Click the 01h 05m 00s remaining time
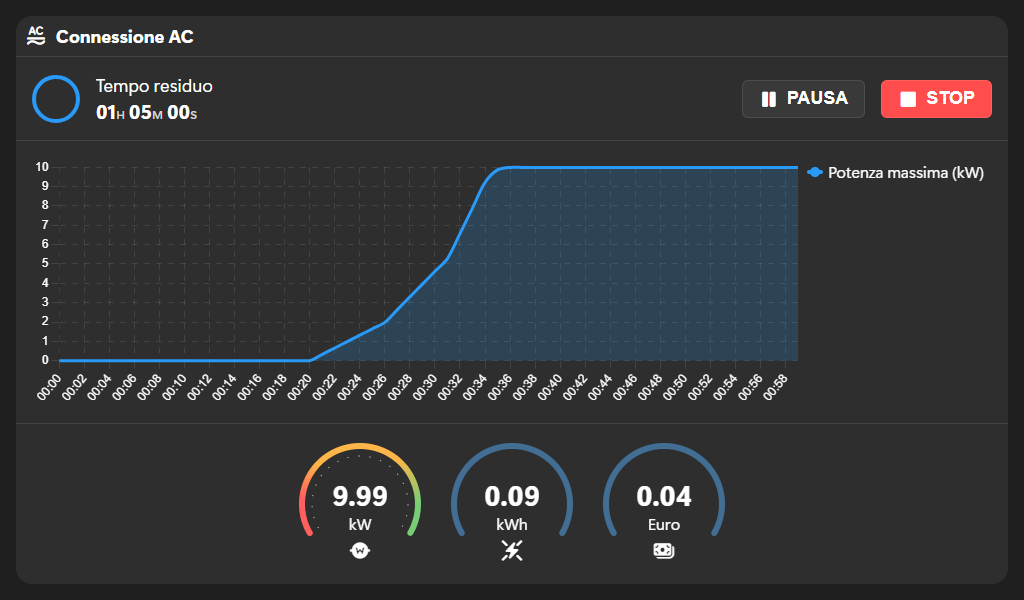Image resolution: width=1024 pixels, height=600 pixels. coord(146,113)
